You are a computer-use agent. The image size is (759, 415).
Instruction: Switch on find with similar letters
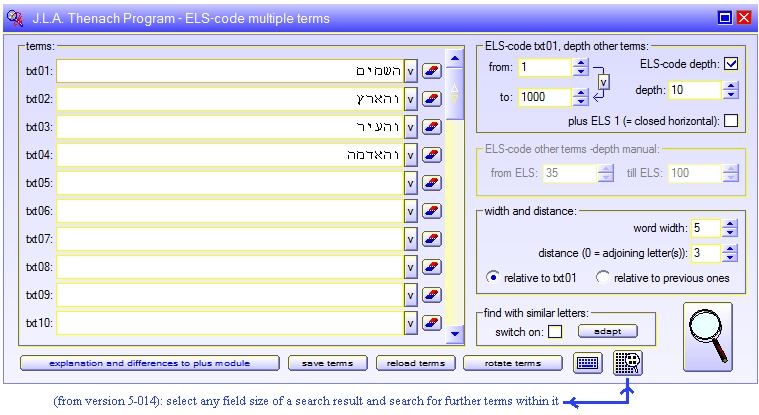point(555,332)
